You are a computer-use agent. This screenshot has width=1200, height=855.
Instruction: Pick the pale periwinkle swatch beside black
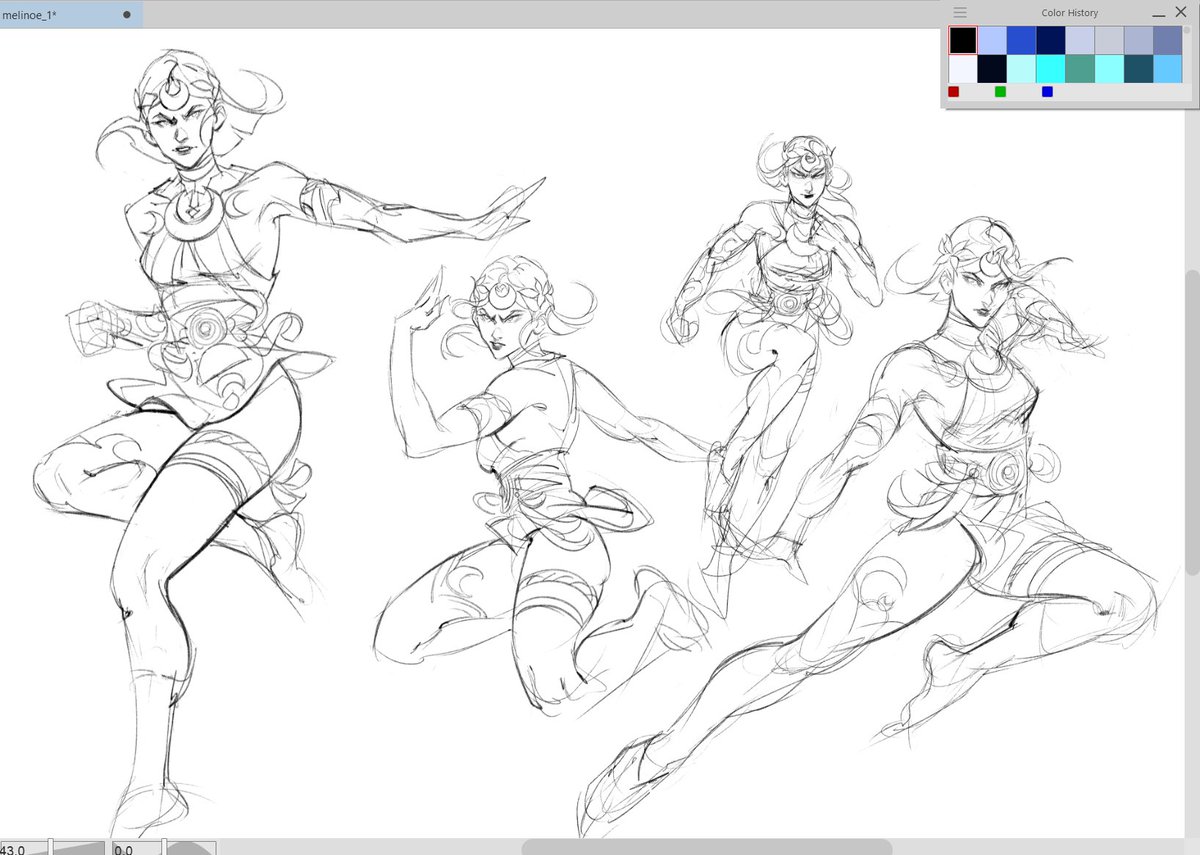992,40
